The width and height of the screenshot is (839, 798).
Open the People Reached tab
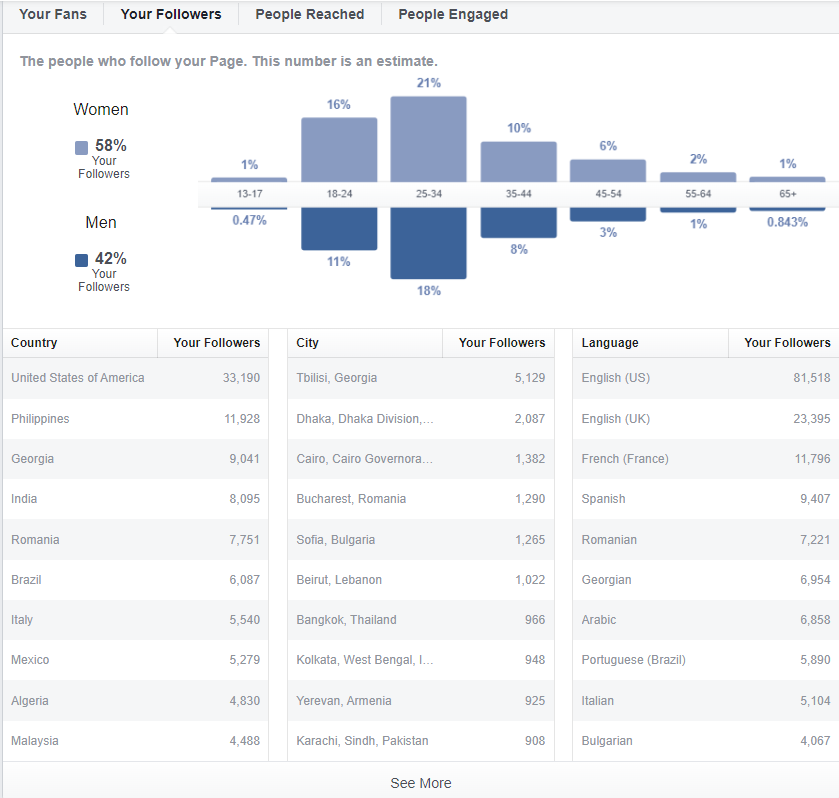309,14
